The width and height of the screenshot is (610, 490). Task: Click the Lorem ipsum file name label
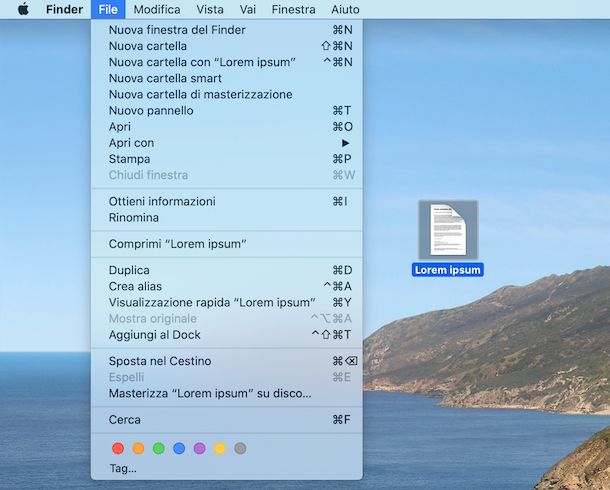click(448, 270)
